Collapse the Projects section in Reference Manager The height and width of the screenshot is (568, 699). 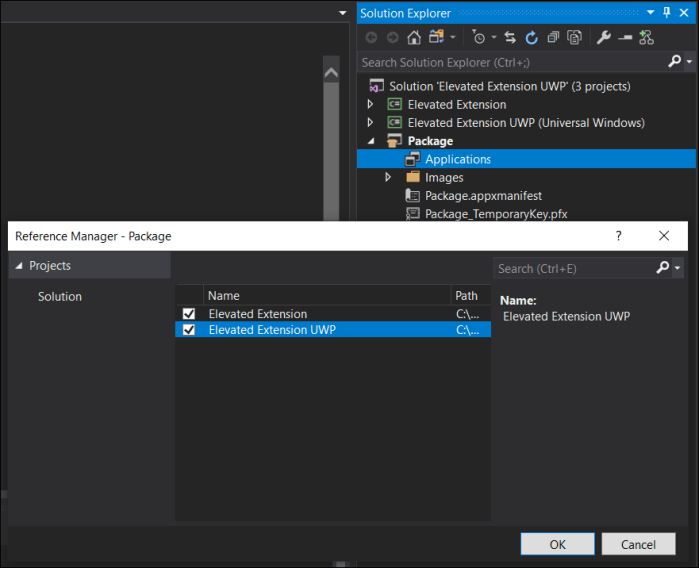coord(19,266)
